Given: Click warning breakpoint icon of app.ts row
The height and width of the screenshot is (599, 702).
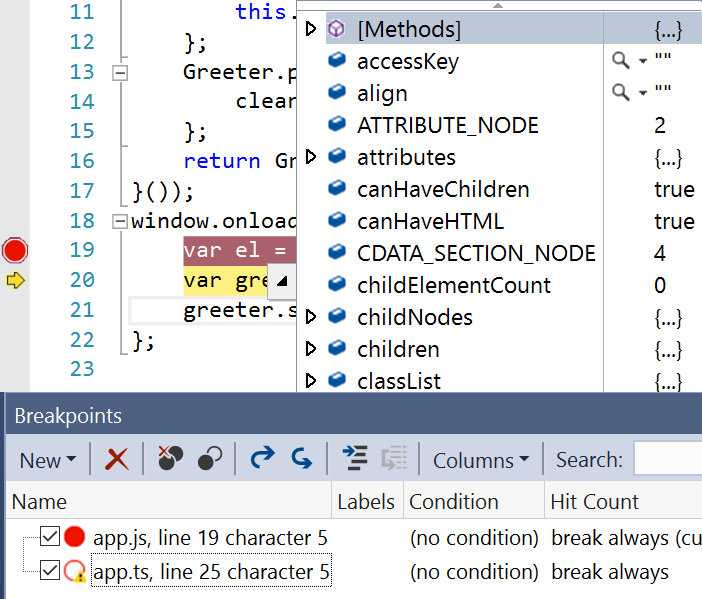Looking at the screenshot, I should point(75,571).
